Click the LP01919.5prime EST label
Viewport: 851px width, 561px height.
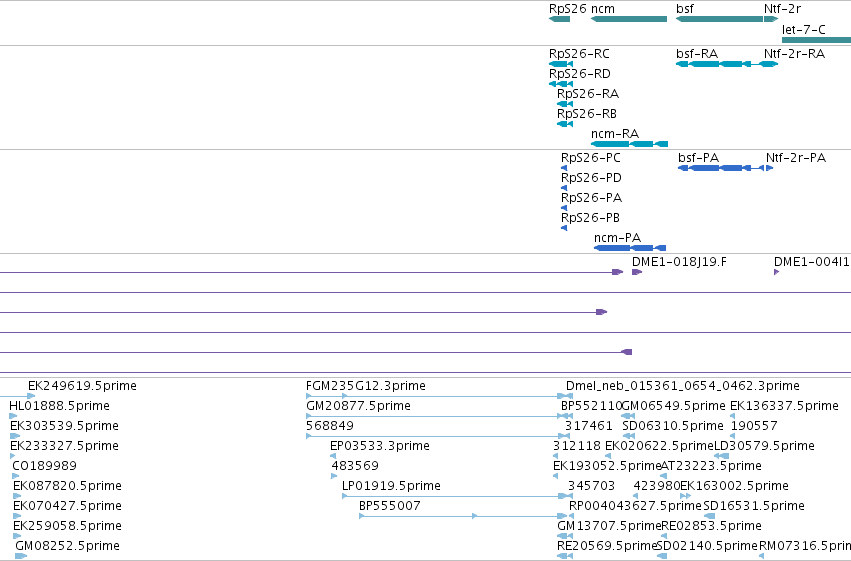(x=391, y=486)
